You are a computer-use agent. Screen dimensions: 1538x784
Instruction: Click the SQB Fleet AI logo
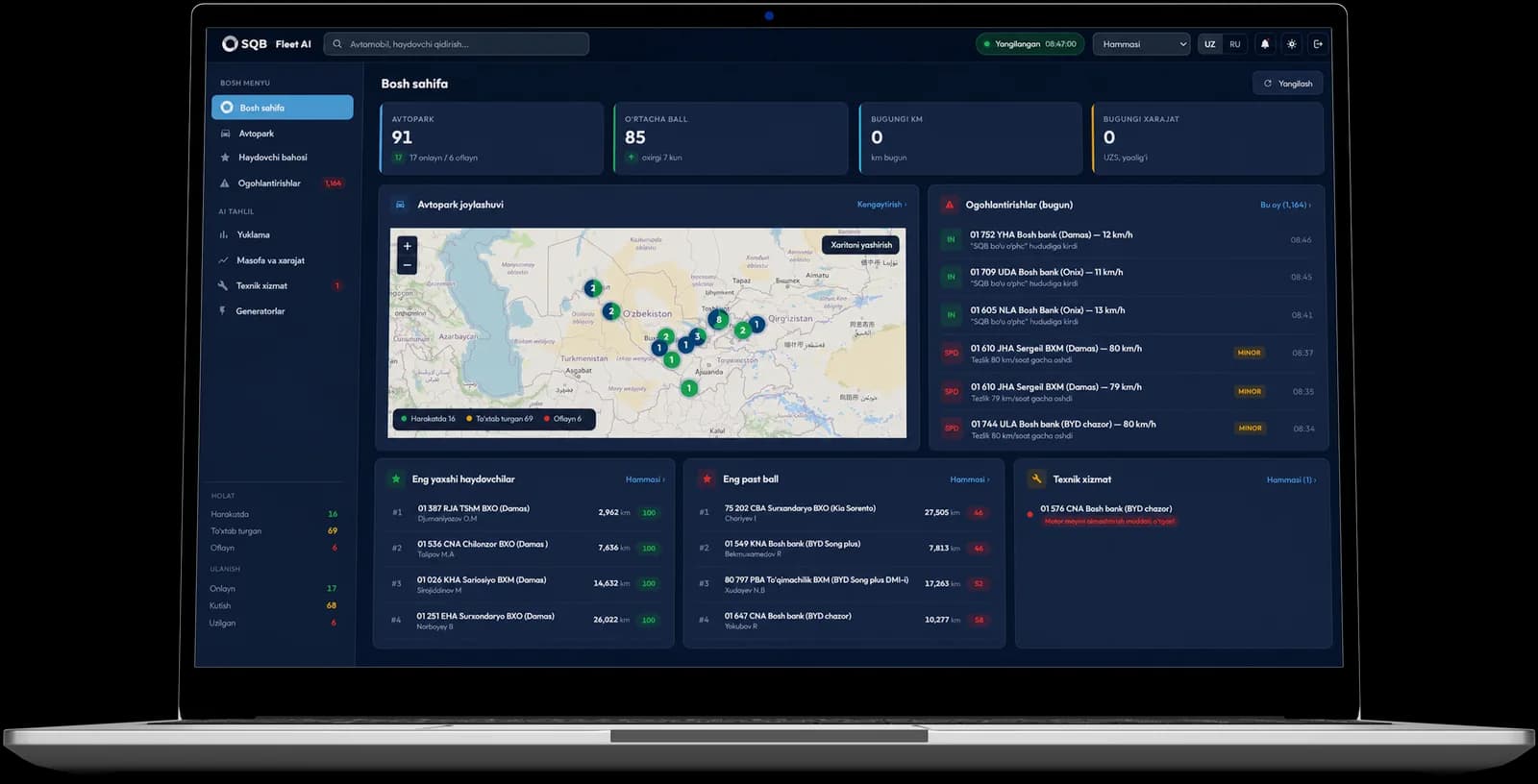pyautogui.click(x=266, y=44)
